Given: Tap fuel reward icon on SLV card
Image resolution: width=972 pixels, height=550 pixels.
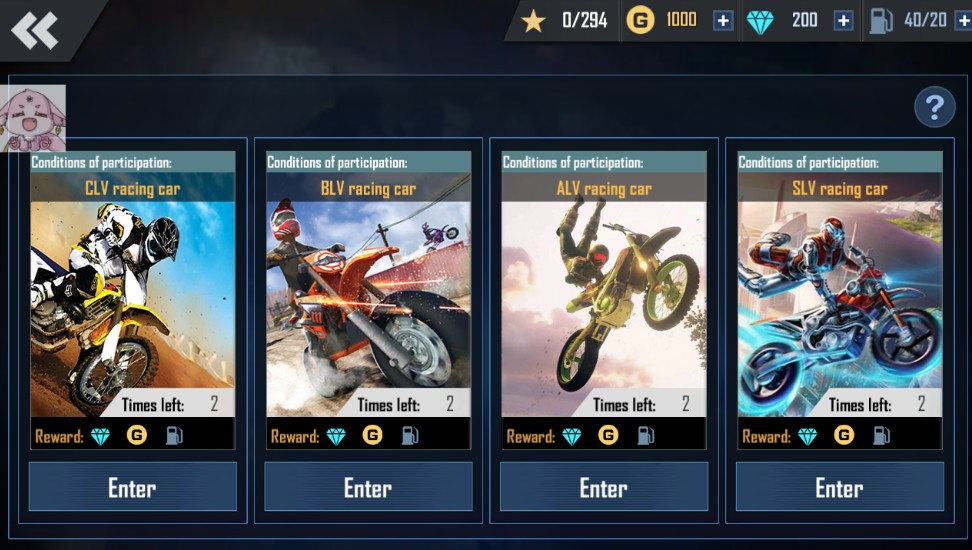Looking at the screenshot, I should (x=881, y=436).
